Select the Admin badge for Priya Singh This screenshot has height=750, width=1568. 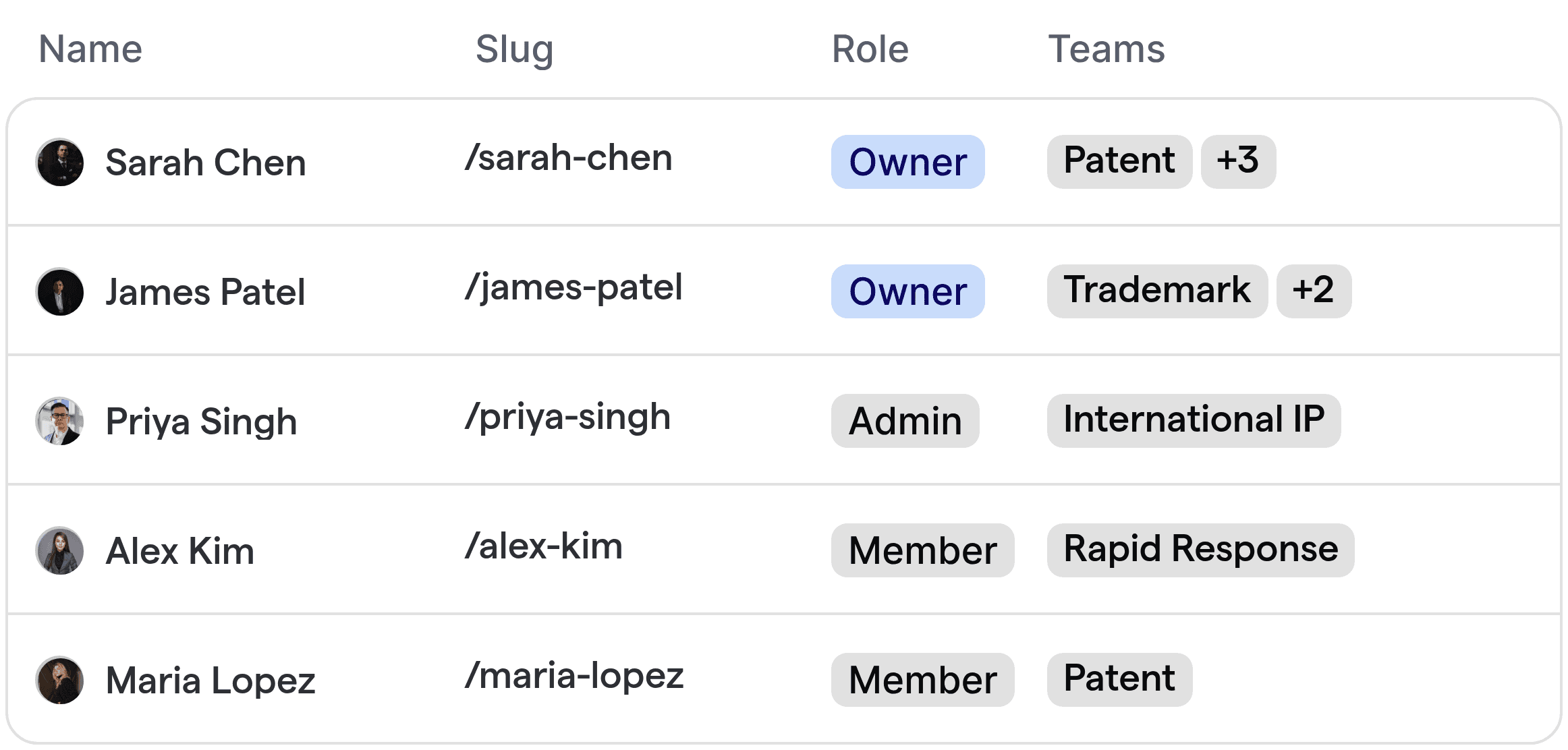(904, 421)
